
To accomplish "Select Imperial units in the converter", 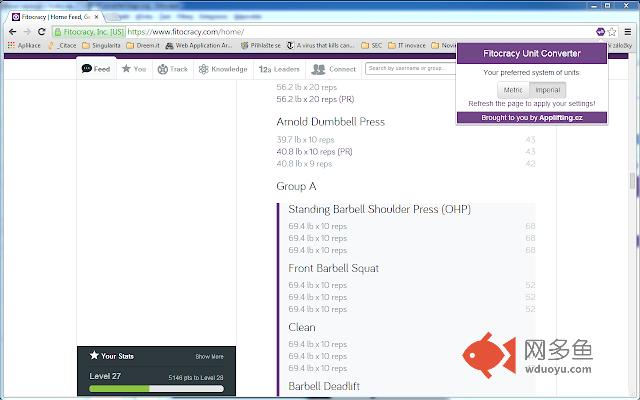I will point(548,90).
